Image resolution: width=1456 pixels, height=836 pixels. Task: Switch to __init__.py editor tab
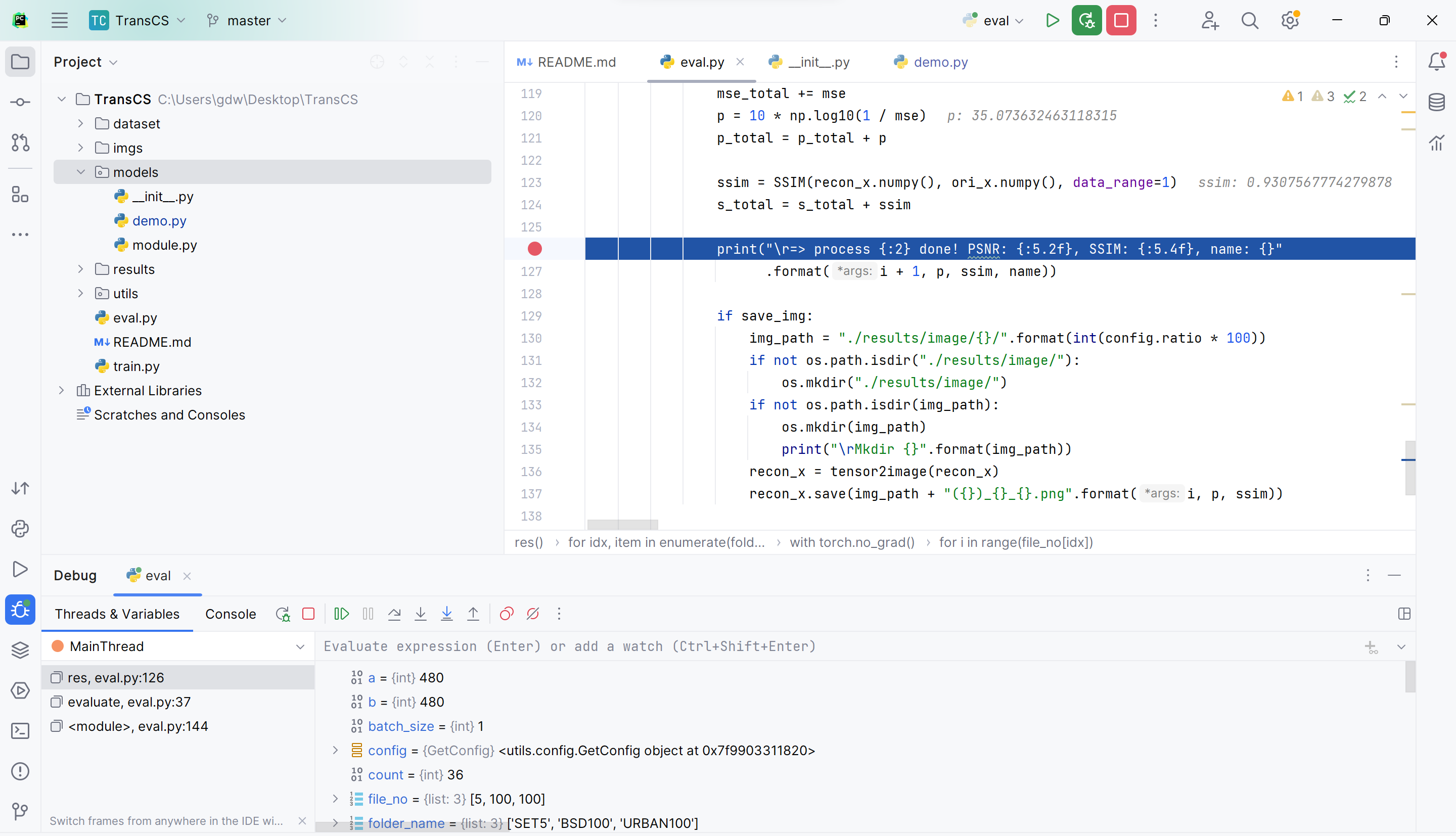(x=809, y=62)
